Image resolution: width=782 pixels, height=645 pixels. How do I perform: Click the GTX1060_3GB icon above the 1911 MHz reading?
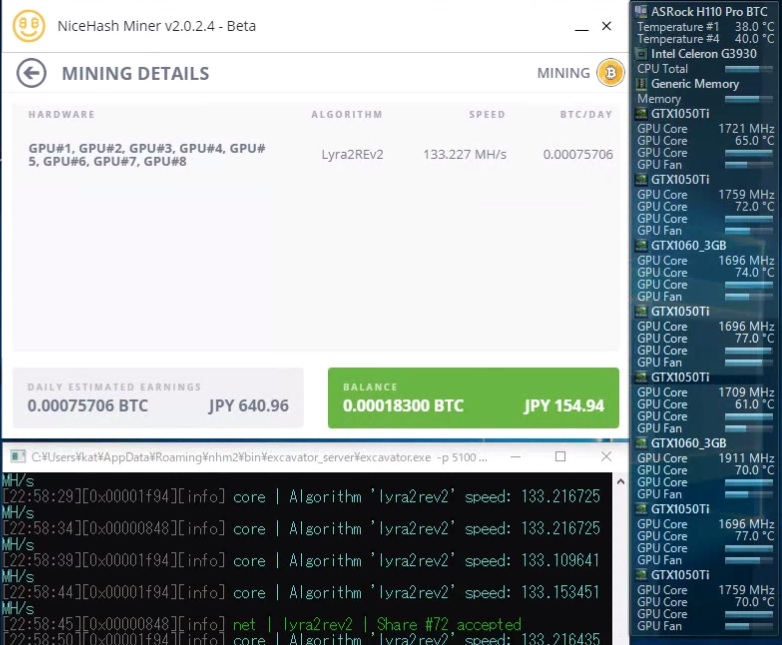coord(641,443)
